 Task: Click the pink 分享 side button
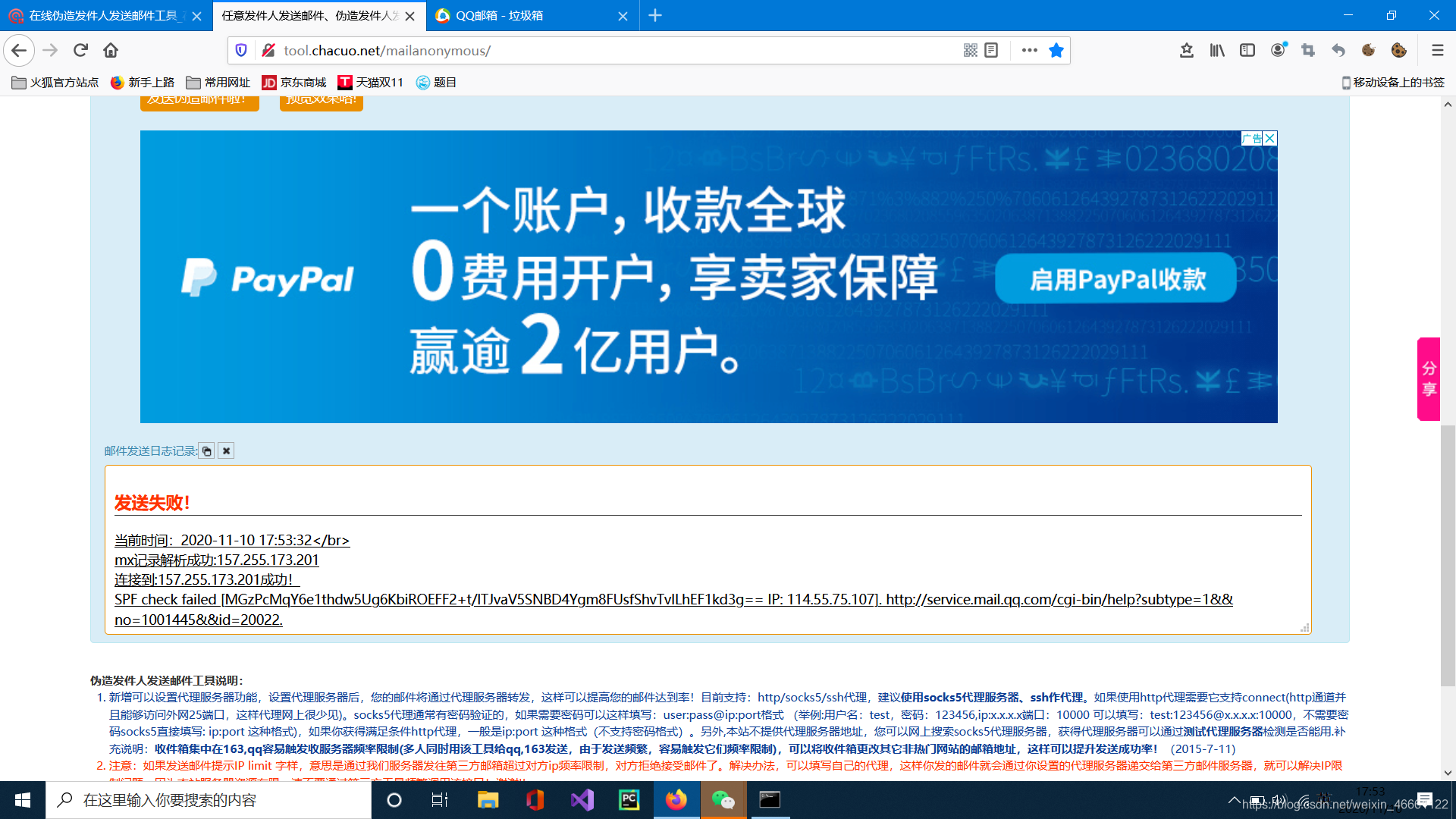click(x=1429, y=379)
